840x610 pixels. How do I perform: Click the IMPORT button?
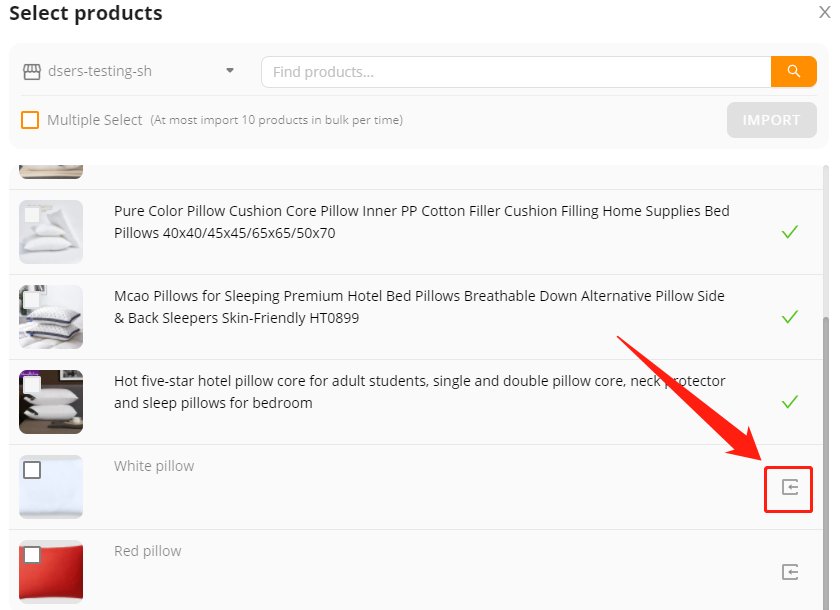point(771,120)
